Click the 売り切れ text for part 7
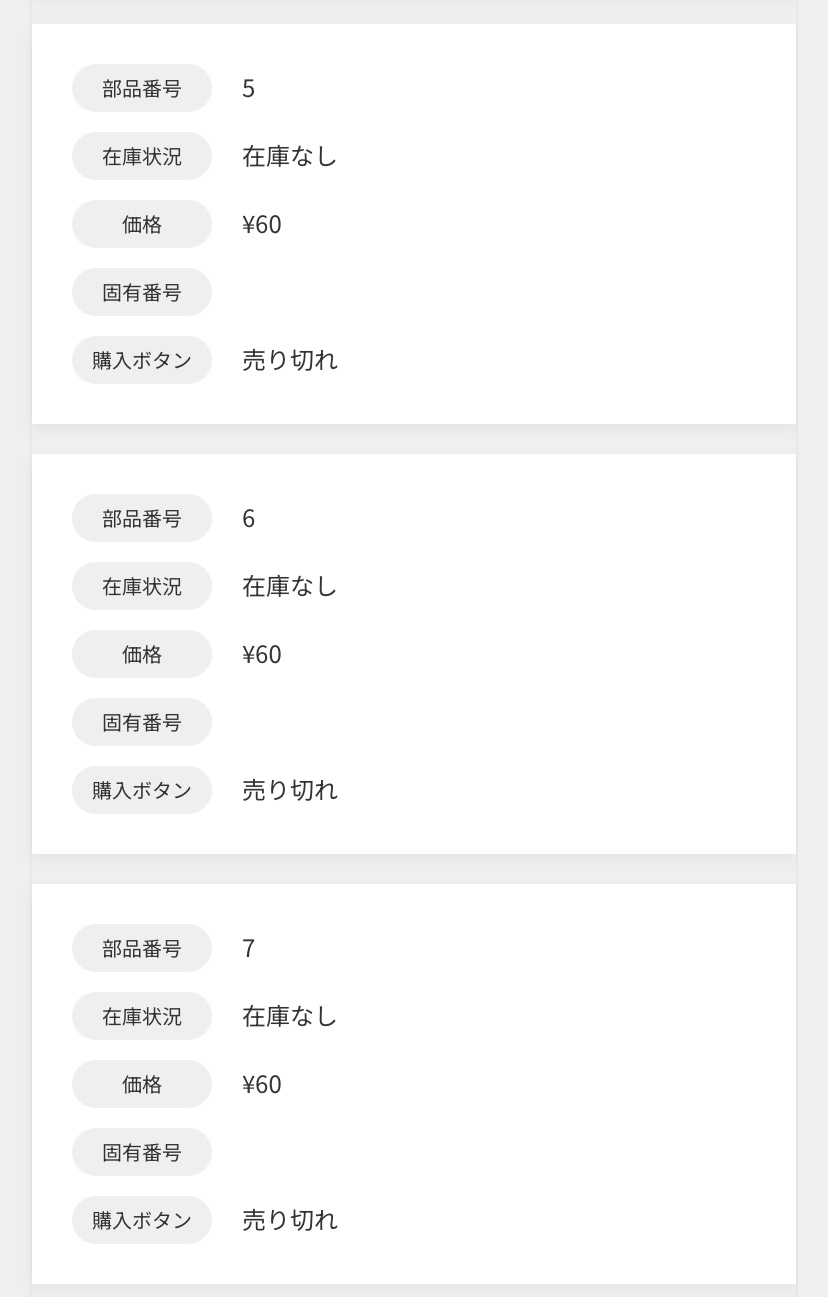Viewport: 828px width, 1297px height. pos(290,1220)
